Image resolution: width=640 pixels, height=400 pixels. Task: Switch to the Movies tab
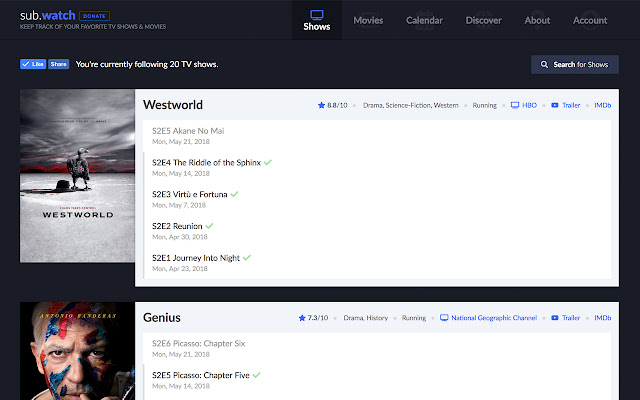pos(368,20)
